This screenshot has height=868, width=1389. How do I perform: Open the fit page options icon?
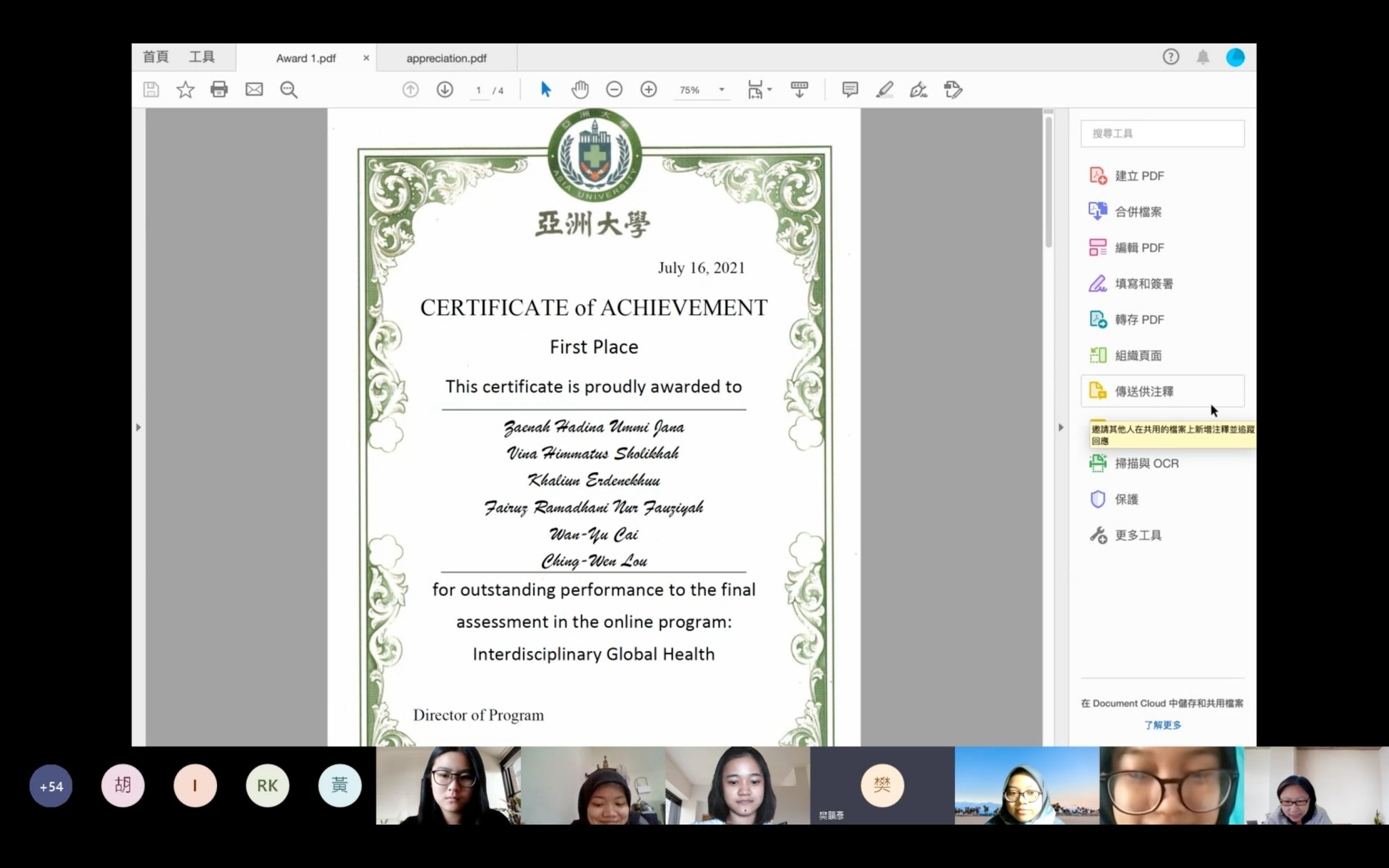pyautogui.click(x=759, y=90)
